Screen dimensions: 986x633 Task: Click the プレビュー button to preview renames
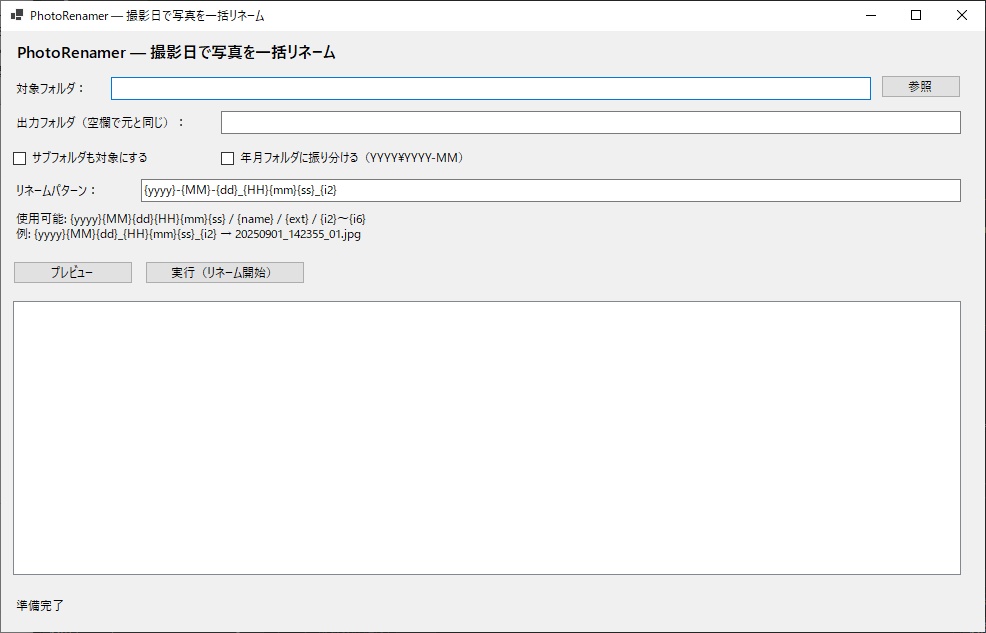tap(71, 272)
